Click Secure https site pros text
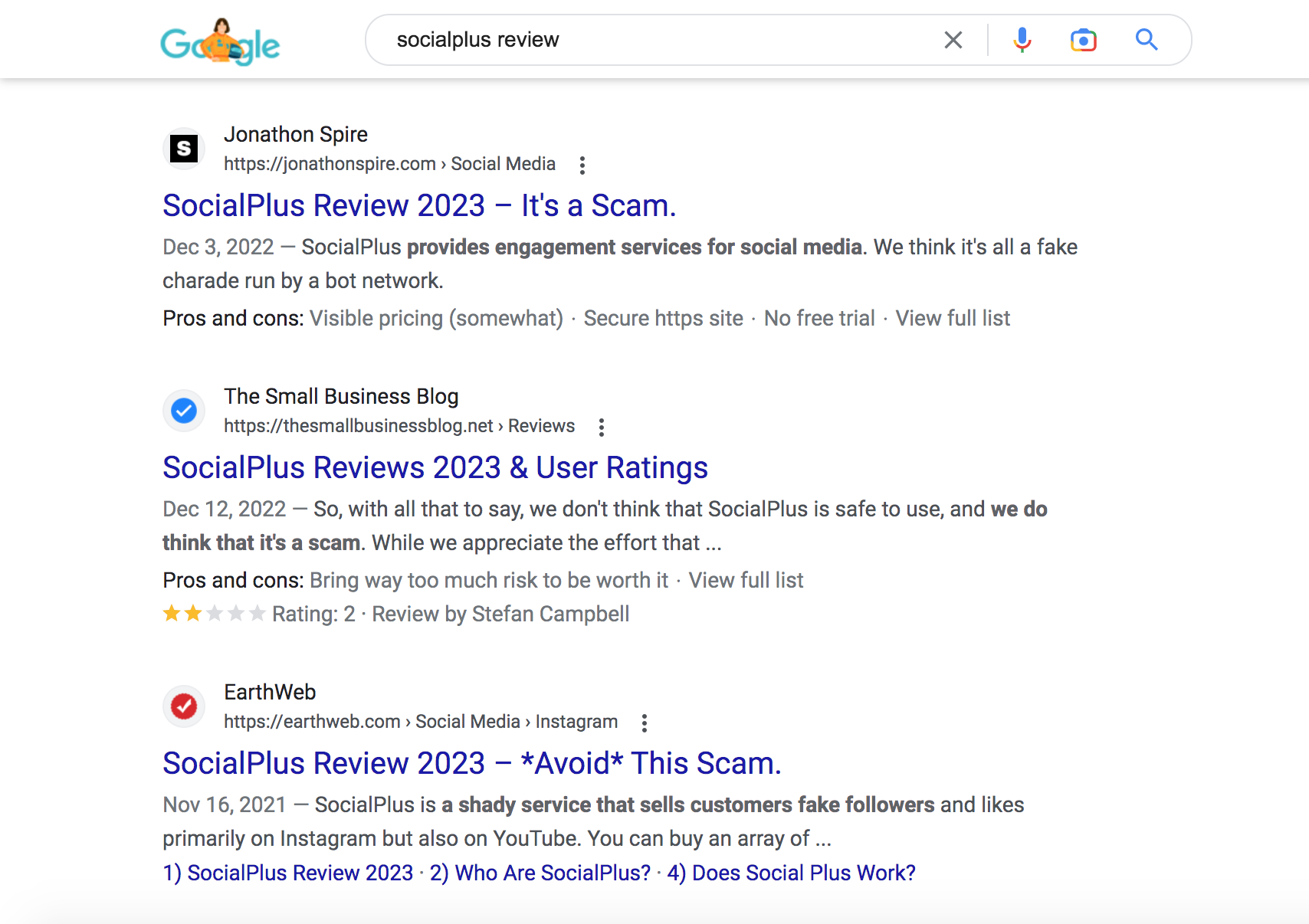The image size is (1309, 924). (x=663, y=318)
